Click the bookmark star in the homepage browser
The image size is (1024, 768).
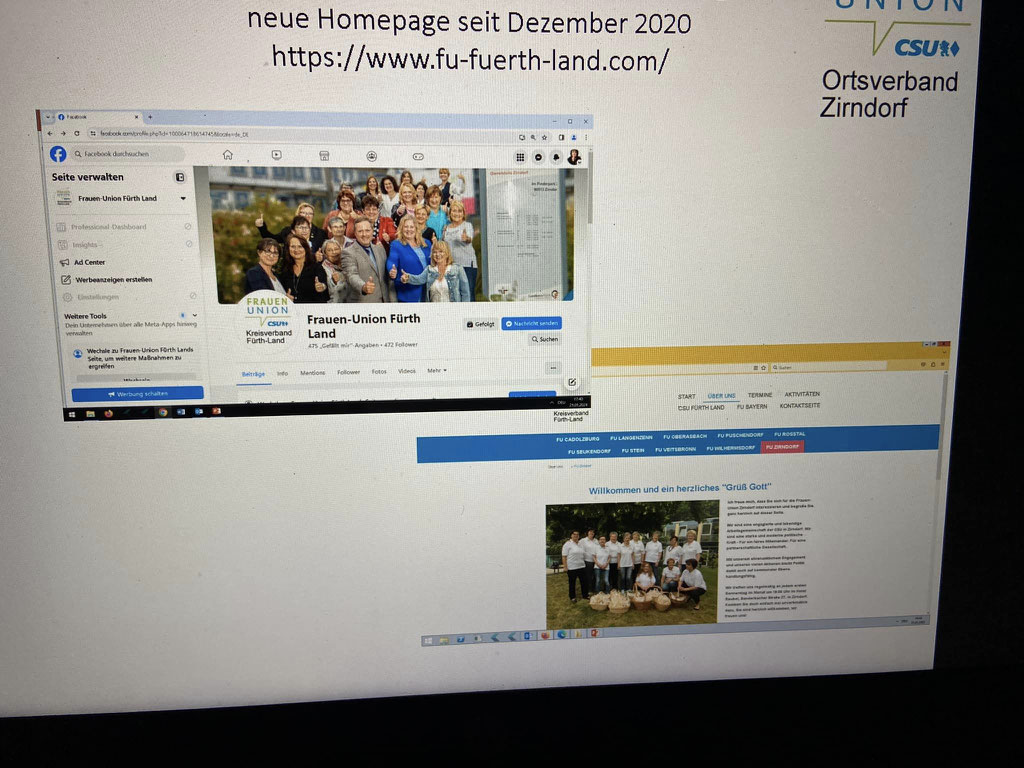tap(763, 368)
